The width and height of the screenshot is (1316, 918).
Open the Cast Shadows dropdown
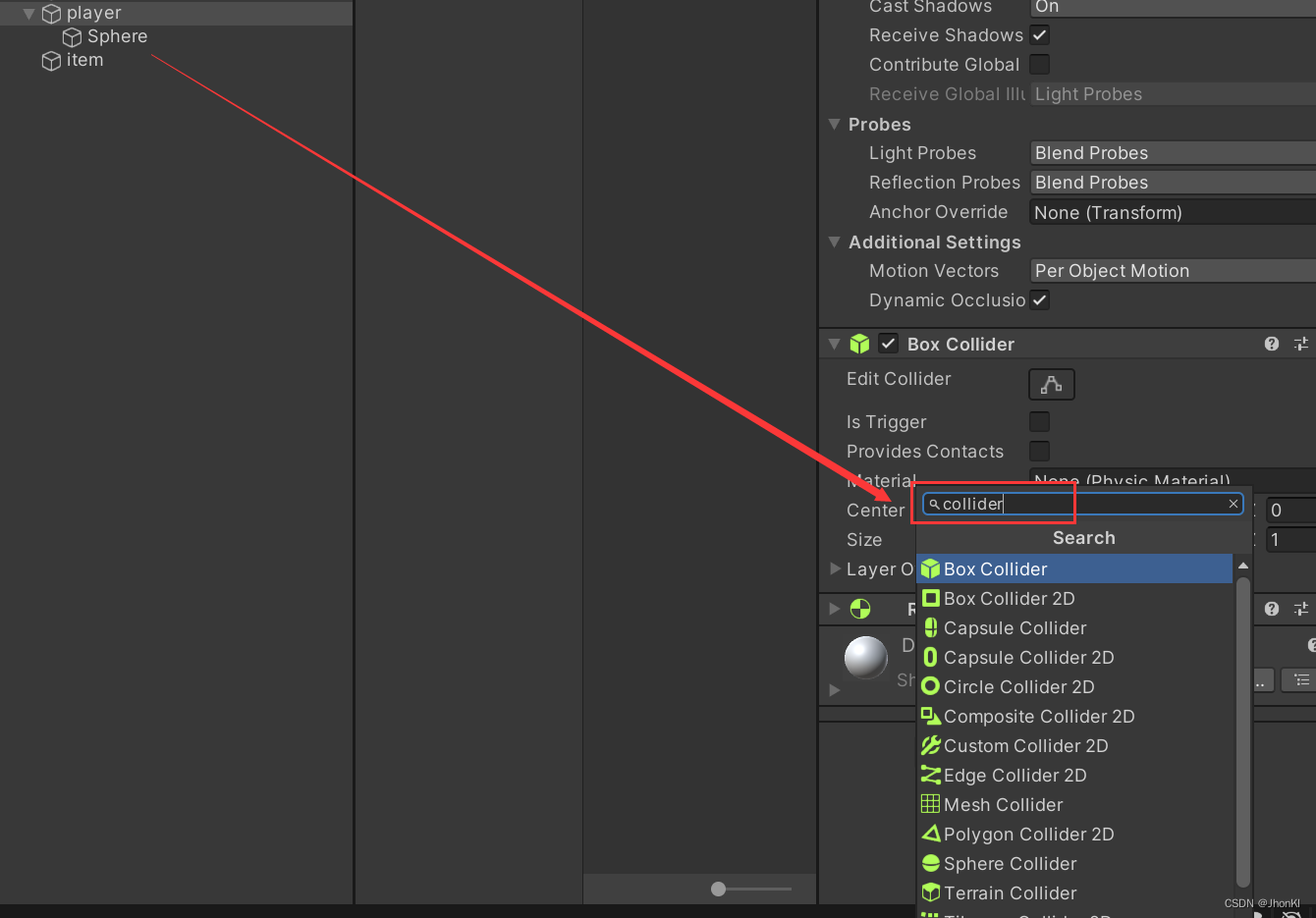(x=1173, y=7)
